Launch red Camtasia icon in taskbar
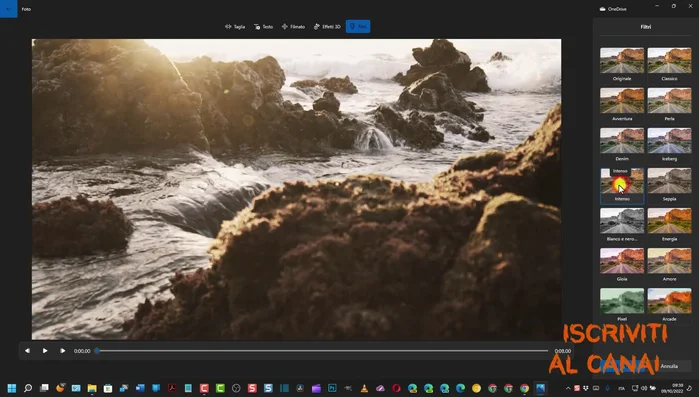The height and width of the screenshot is (397, 699). (204, 389)
